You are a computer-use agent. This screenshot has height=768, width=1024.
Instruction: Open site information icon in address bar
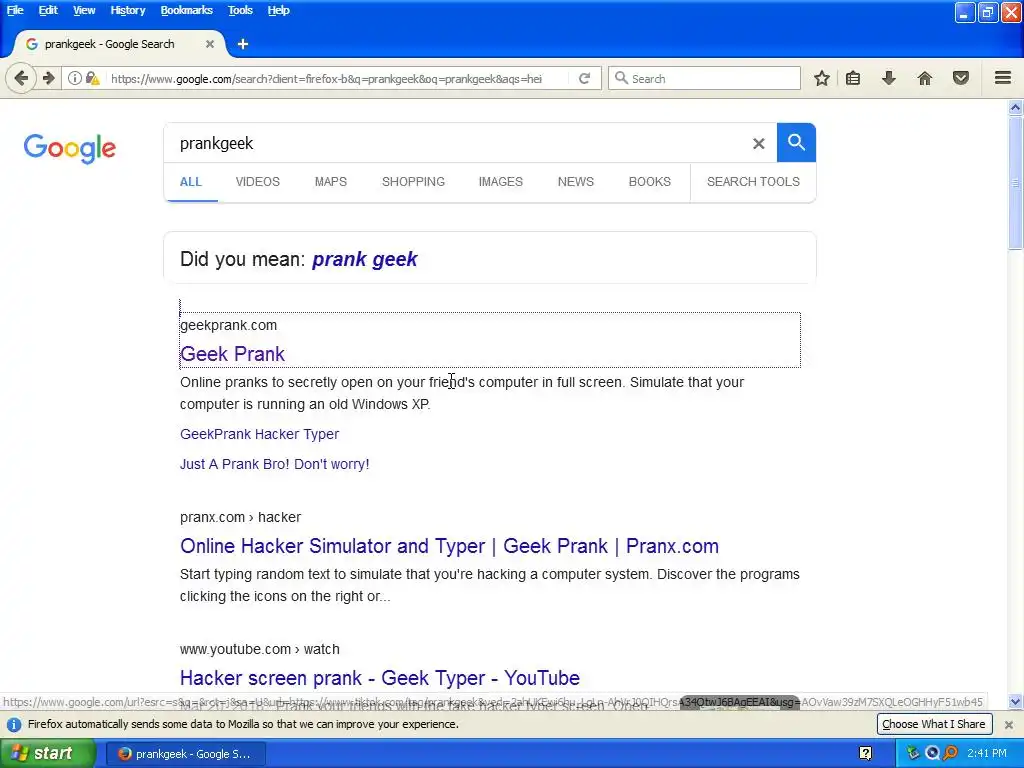[75, 78]
